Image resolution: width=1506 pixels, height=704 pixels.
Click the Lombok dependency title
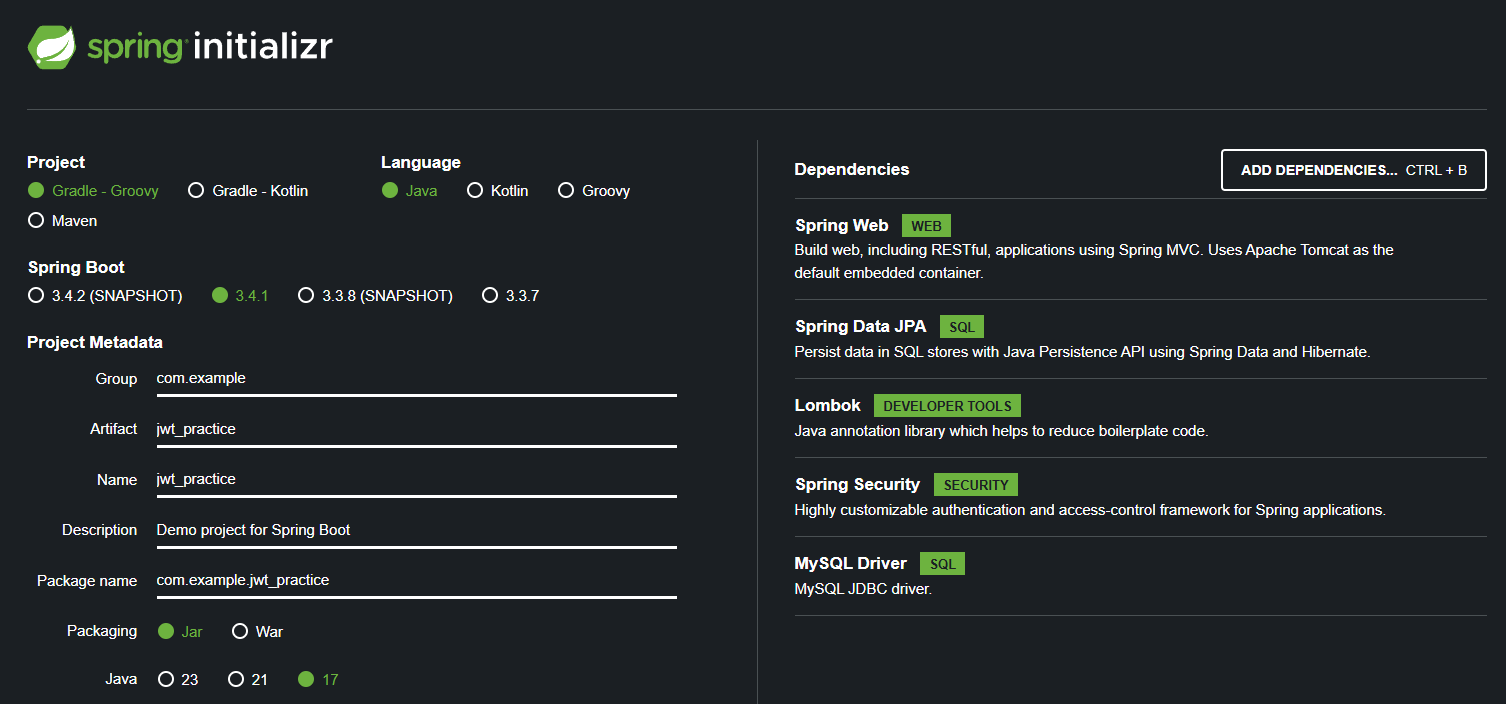pos(828,405)
